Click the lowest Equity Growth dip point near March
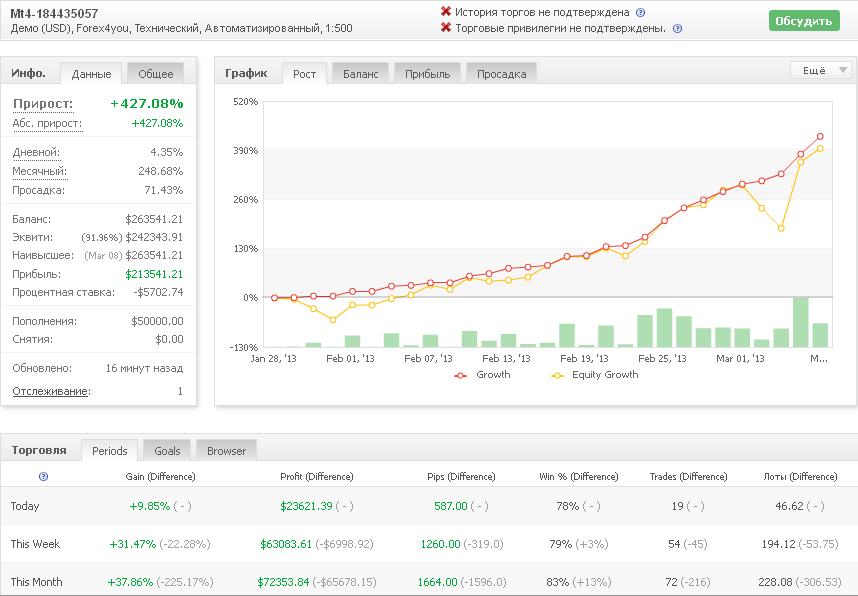 click(x=781, y=228)
